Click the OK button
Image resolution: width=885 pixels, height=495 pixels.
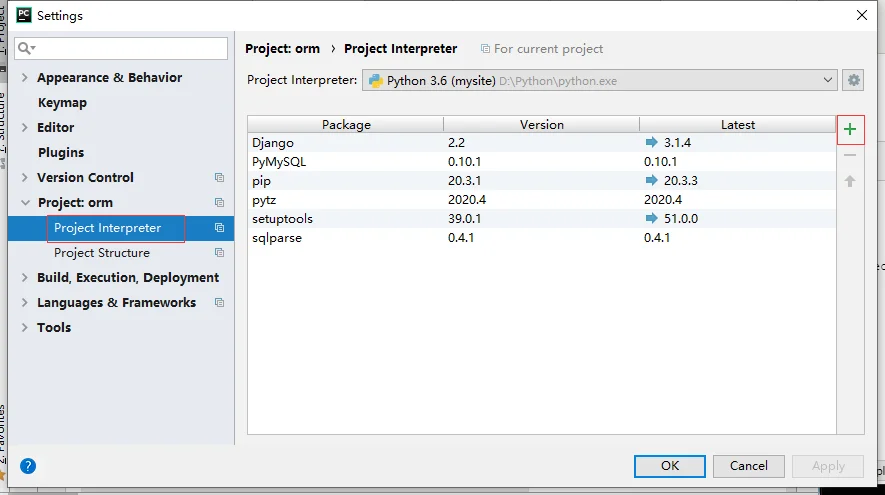(669, 466)
